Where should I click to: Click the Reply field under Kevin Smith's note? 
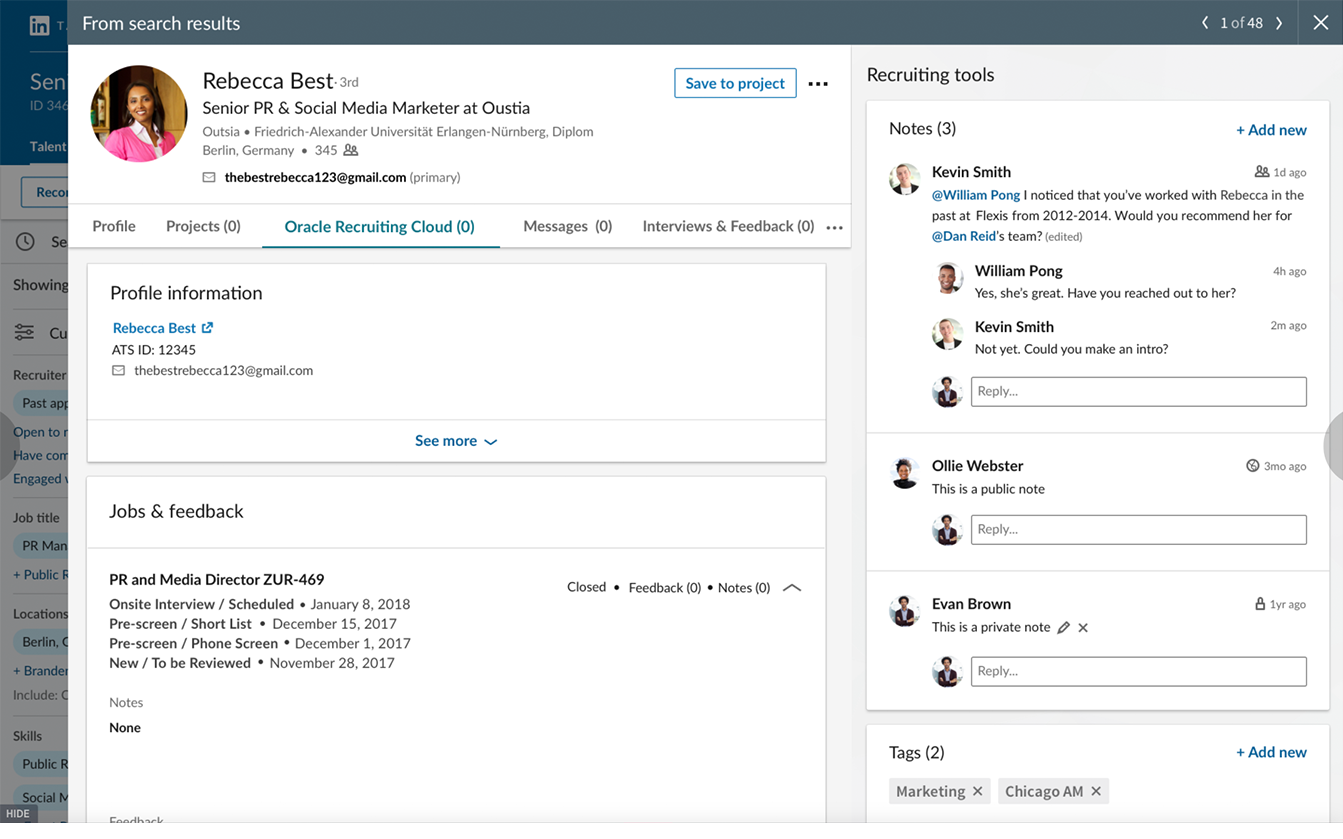(x=1138, y=391)
